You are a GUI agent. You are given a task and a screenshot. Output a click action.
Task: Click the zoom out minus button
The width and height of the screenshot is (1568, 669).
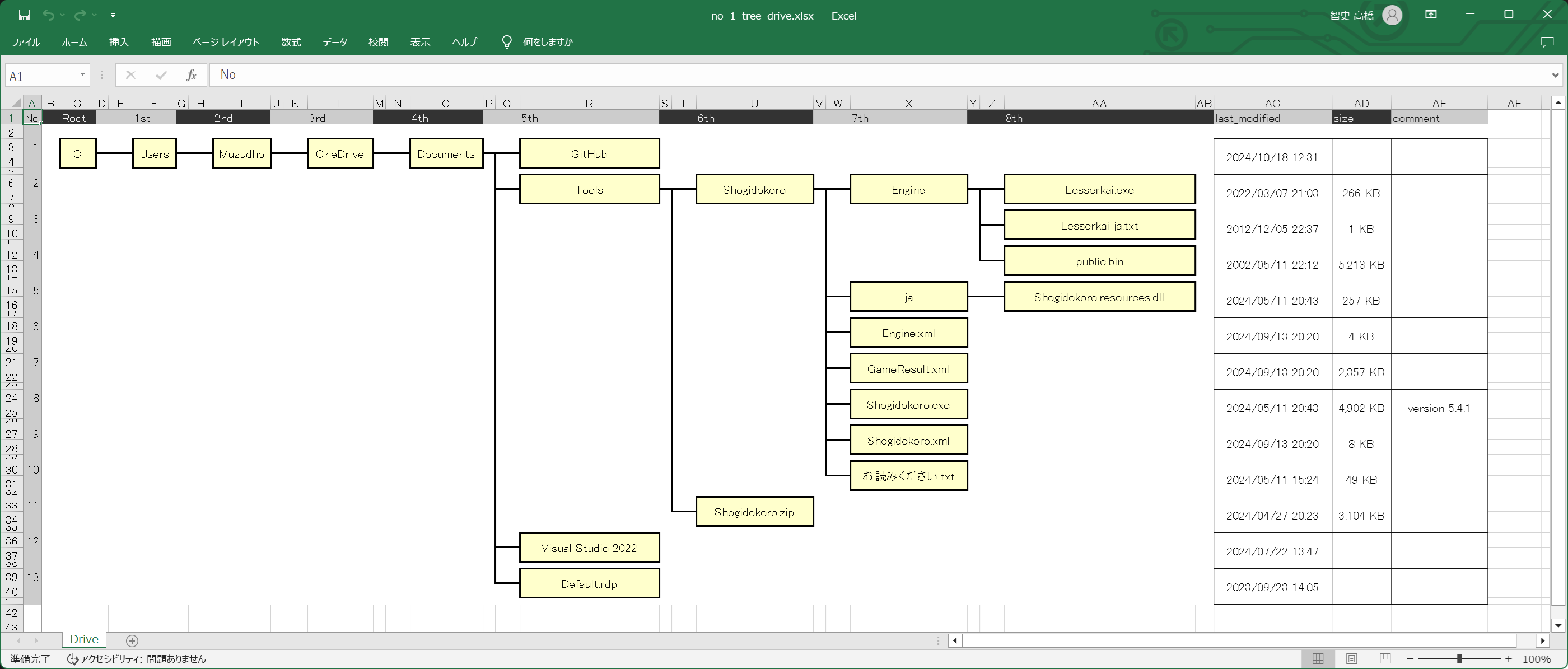(x=1410, y=659)
